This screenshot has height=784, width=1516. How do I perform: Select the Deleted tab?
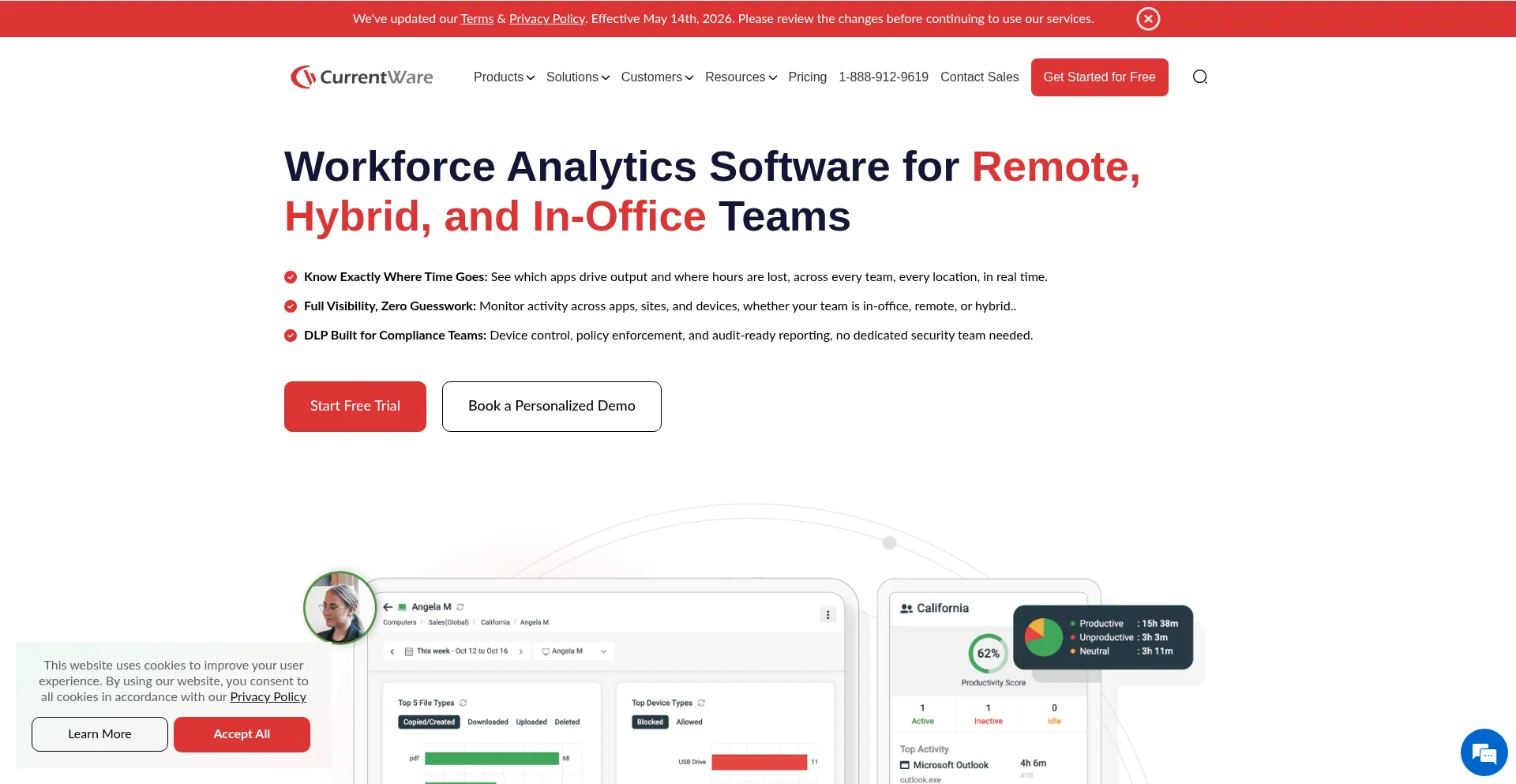click(x=567, y=722)
